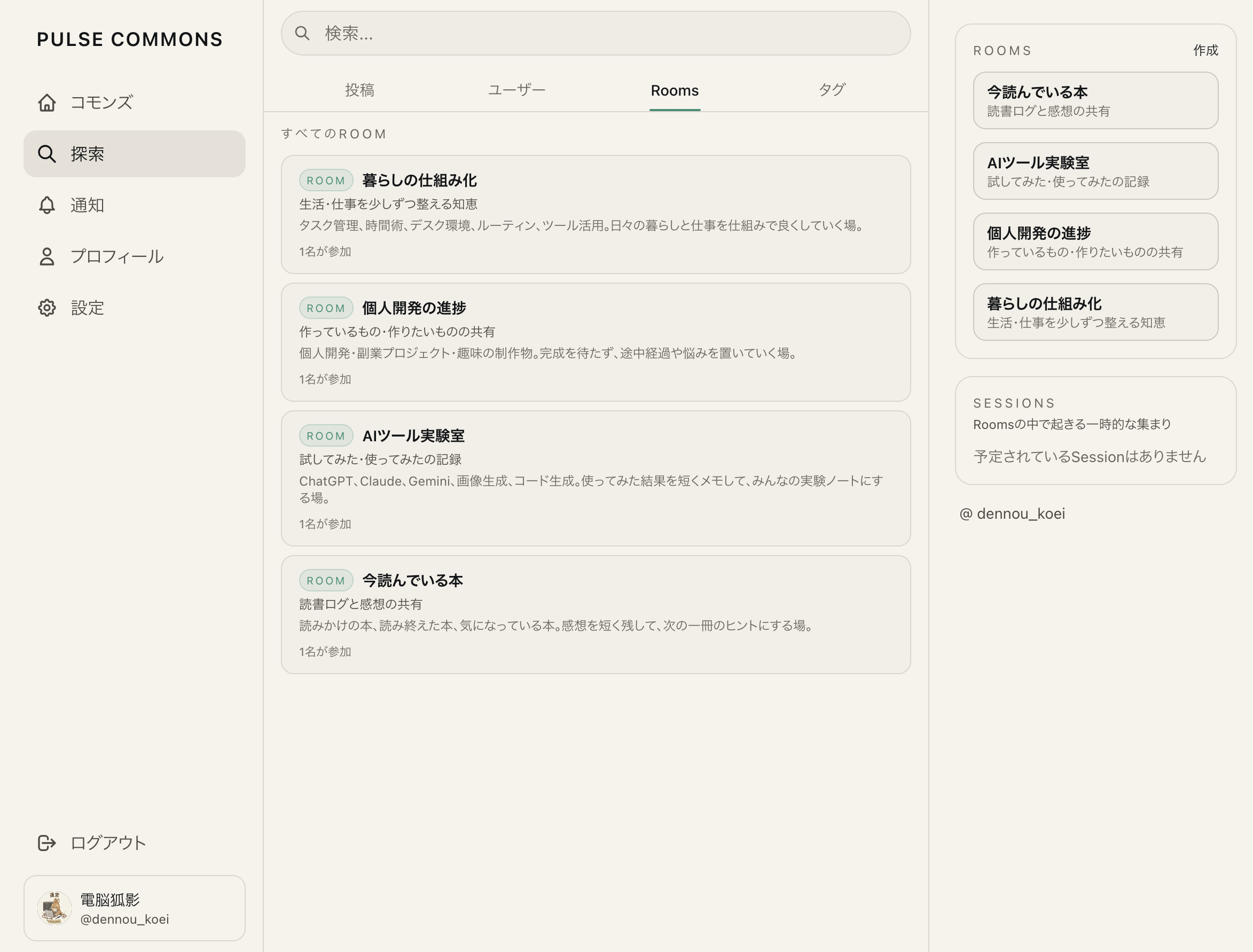Viewport: 1253px width, 952px height.
Task: Open 設定 with the gear icon
Action: [46, 307]
